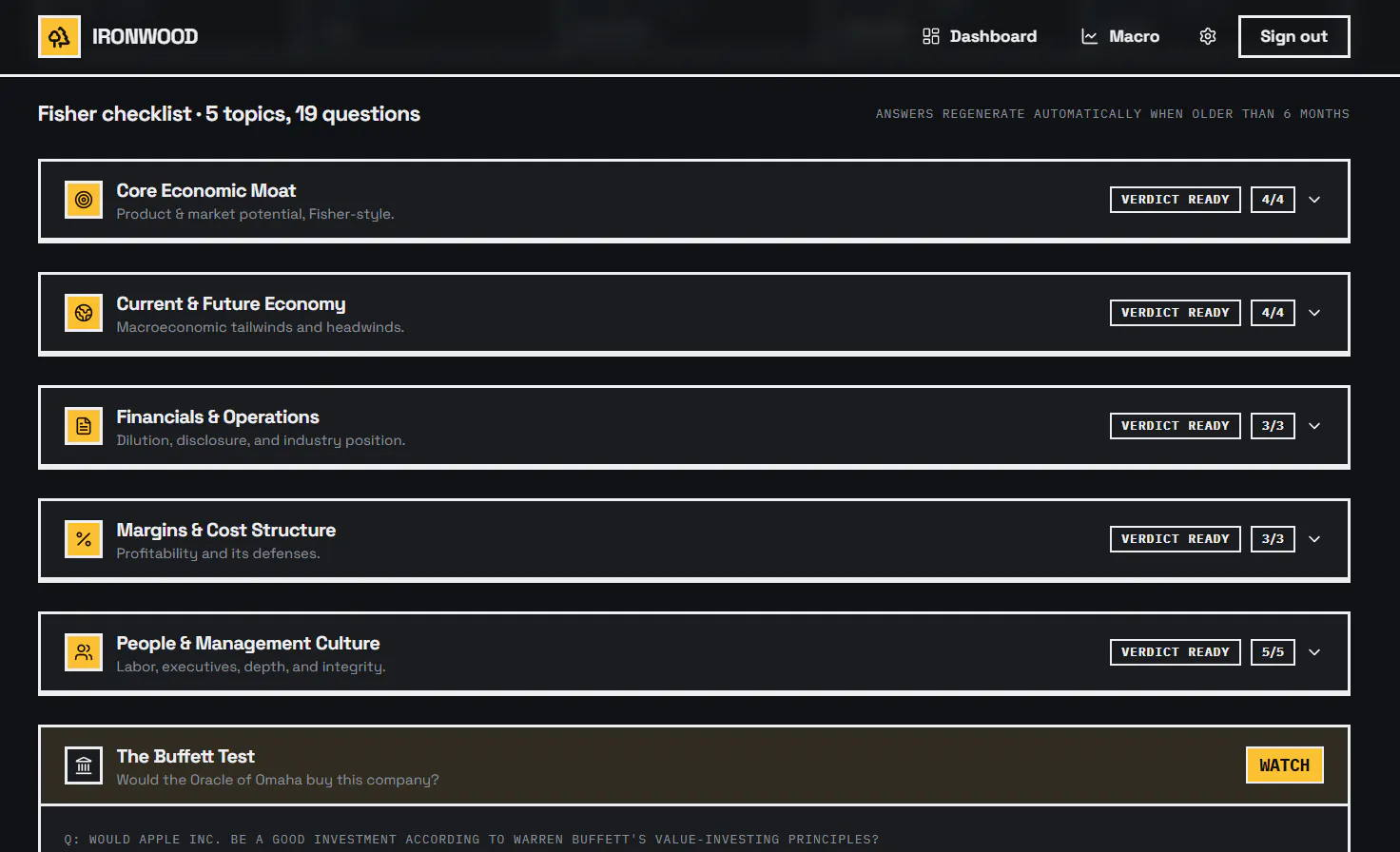This screenshot has width=1400, height=852.
Task: Click the Apple Inc. Buffett question text
Action: tap(472, 840)
